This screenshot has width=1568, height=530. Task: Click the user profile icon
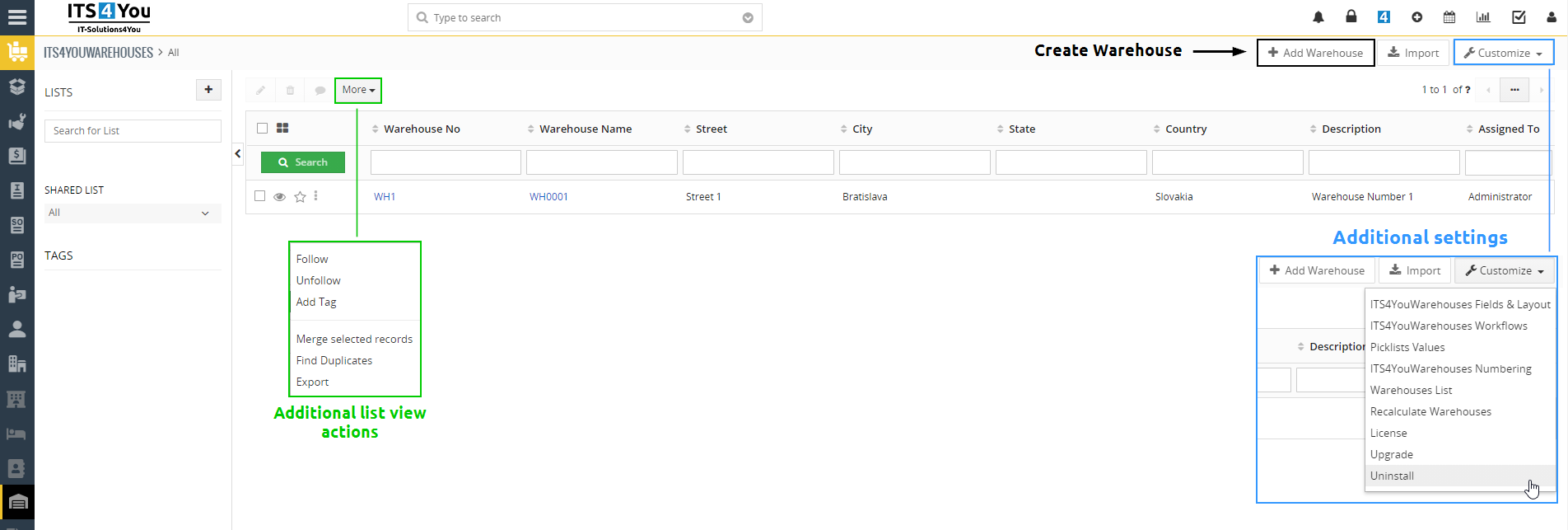[1552, 17]
